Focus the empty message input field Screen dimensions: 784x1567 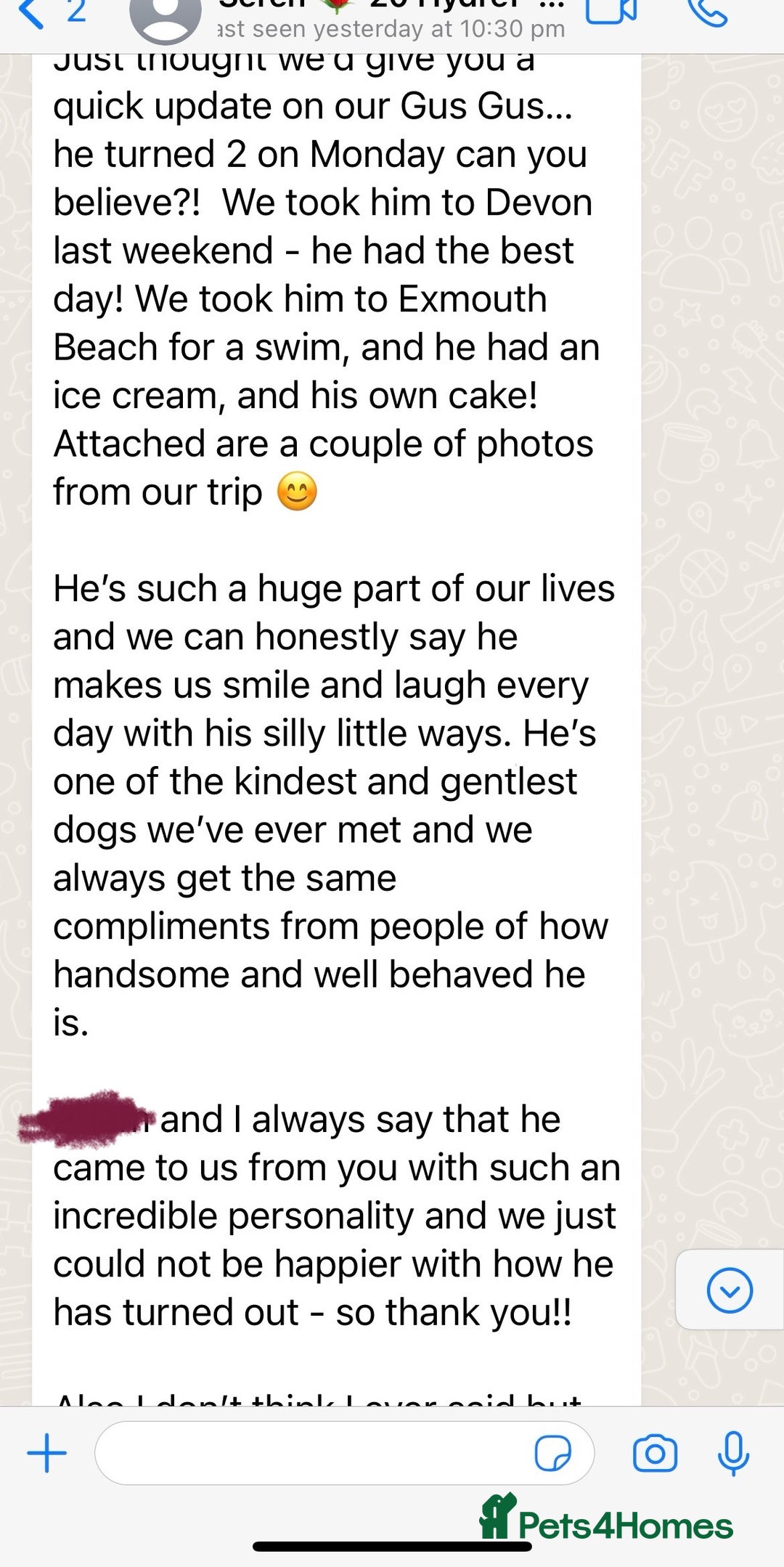[344, 1453]
